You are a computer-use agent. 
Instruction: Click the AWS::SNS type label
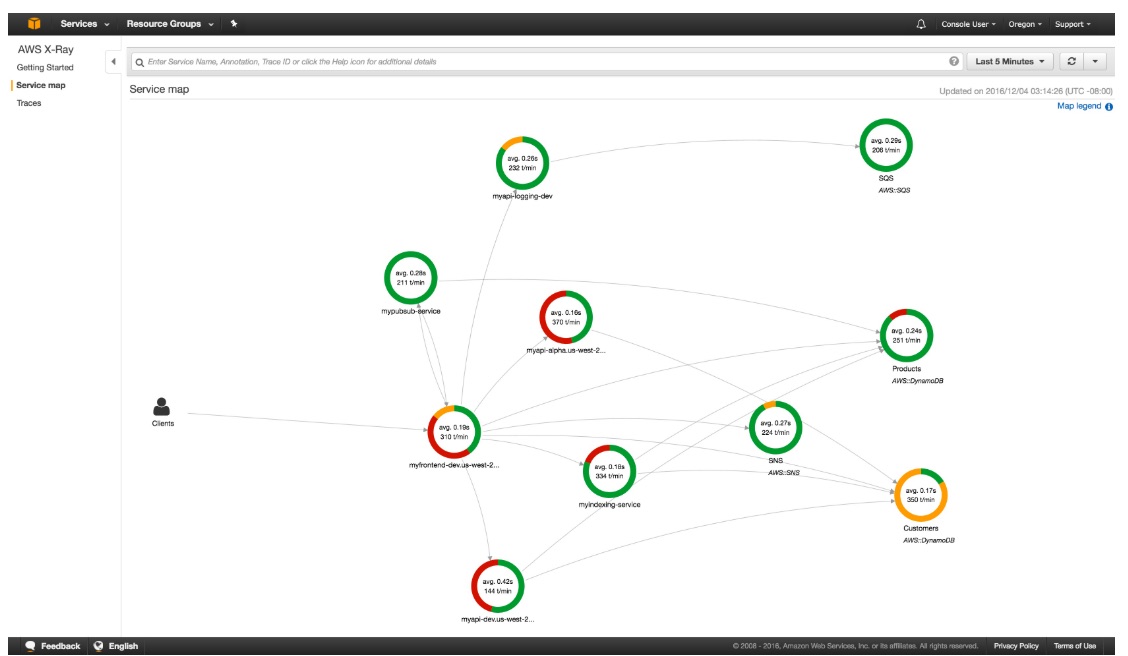[x=783, y=473]
